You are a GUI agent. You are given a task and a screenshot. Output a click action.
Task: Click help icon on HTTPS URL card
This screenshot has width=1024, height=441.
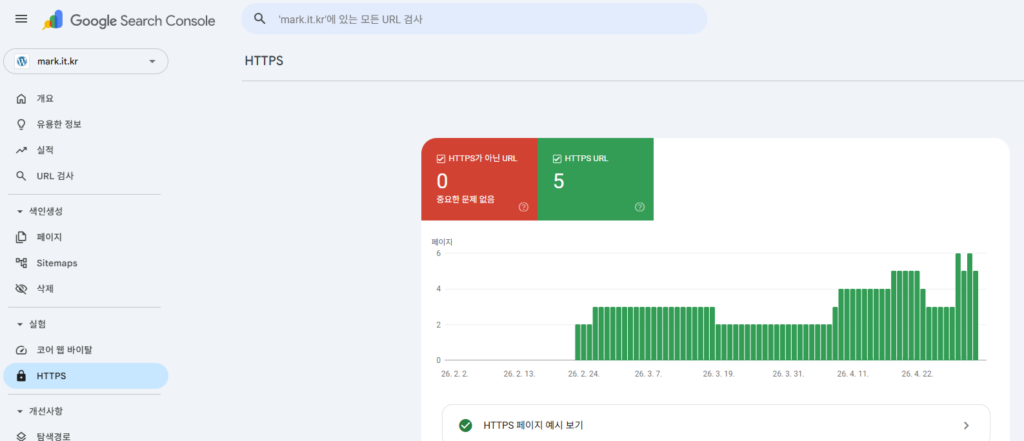[639, 207]
